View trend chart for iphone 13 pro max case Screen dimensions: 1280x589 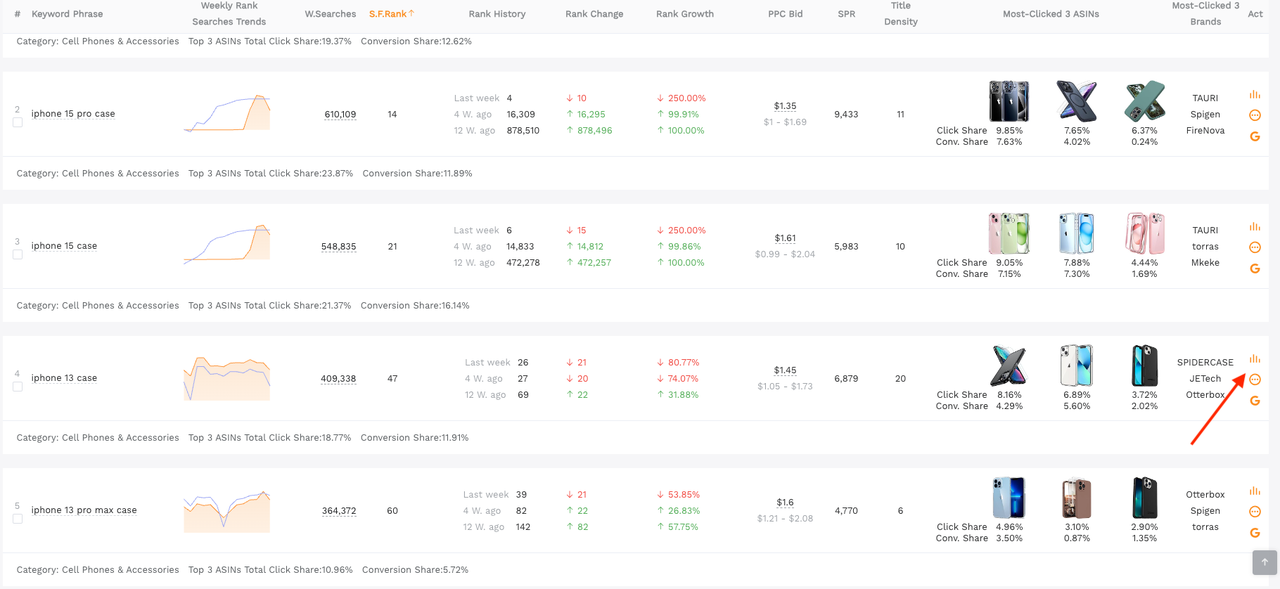click(x=227, y=511)
